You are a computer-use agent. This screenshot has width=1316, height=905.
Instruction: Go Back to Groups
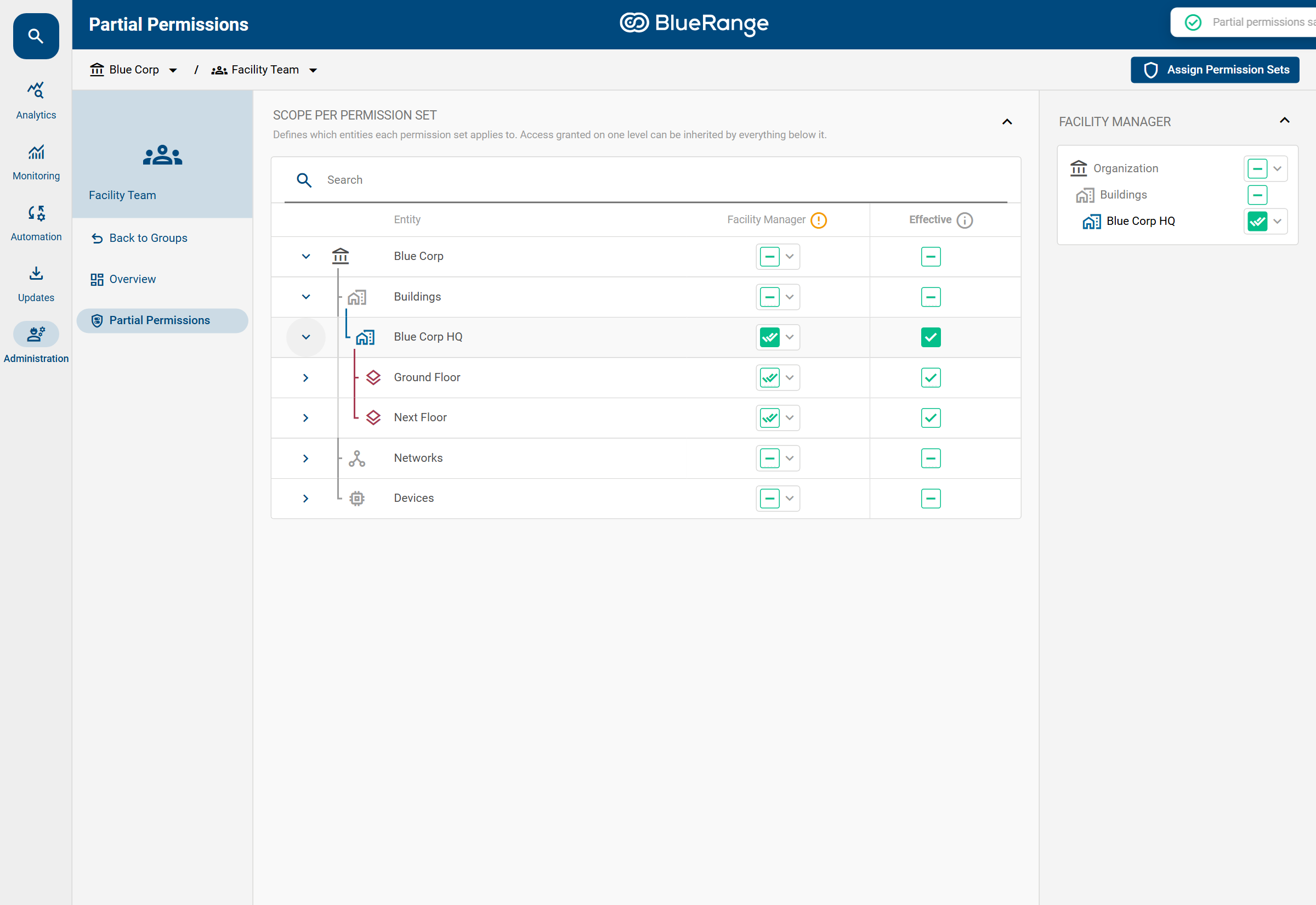click(x=139, y=238)
